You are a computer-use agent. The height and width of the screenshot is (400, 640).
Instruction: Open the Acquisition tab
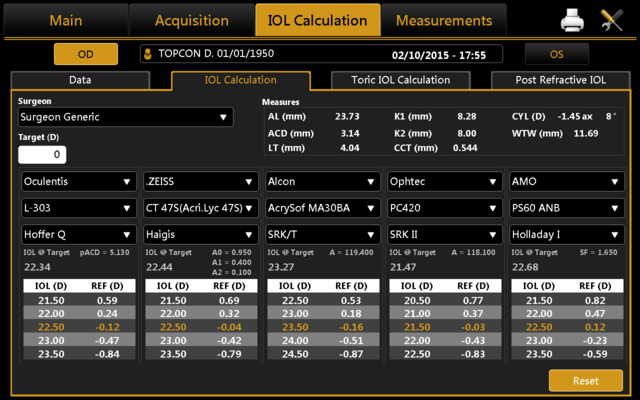[x=191, y=20]
